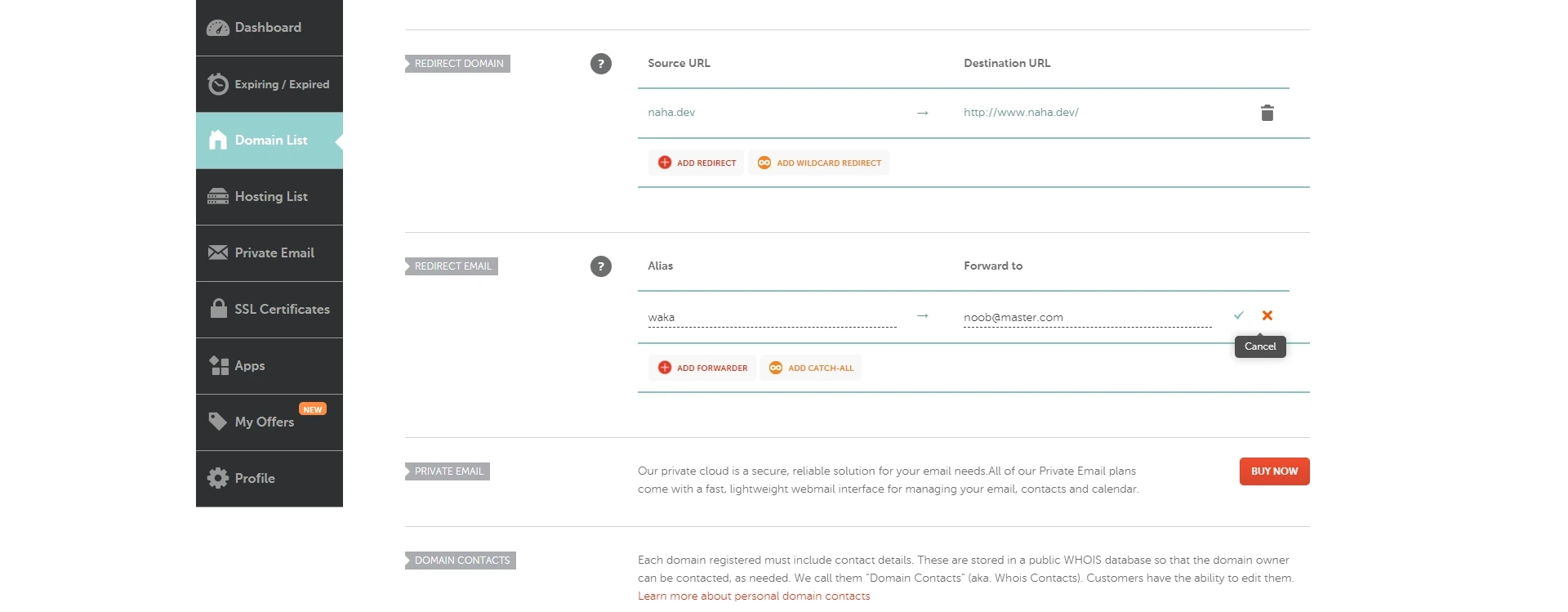Click the Add Forwarder button
This screenshot has height=612, width=1568.
pyautogui.click(x=702, y=368)
